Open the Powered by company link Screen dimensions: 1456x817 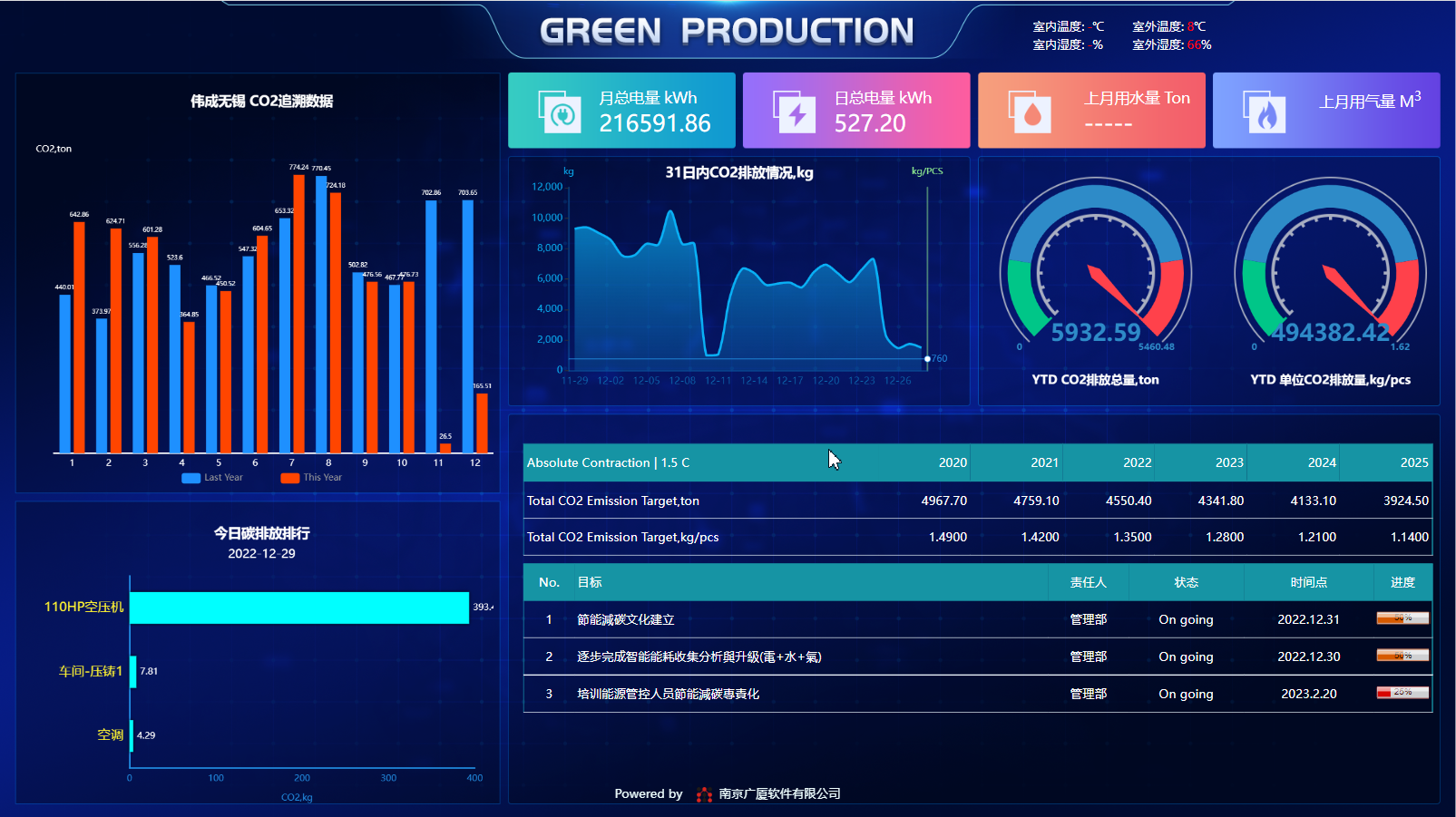779,794
